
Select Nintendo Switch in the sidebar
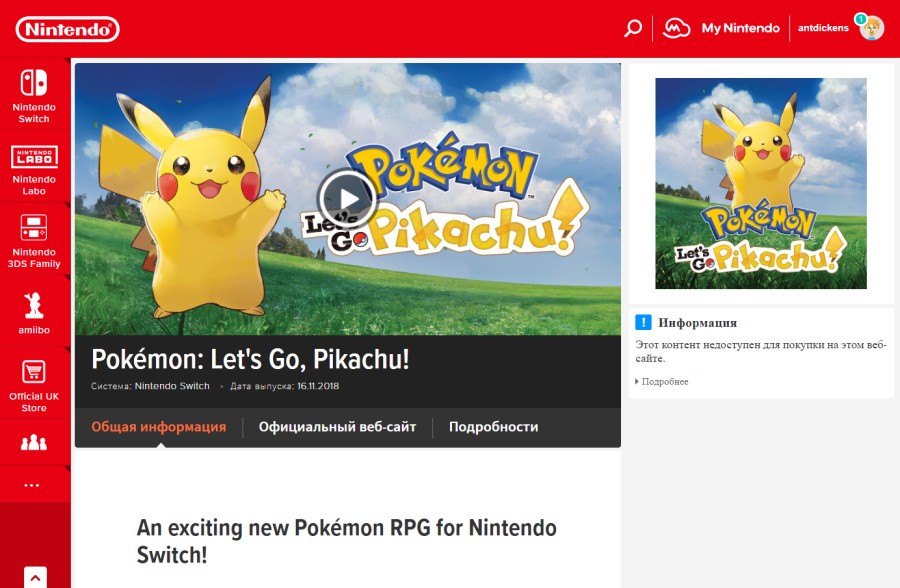tap(34, 96)
